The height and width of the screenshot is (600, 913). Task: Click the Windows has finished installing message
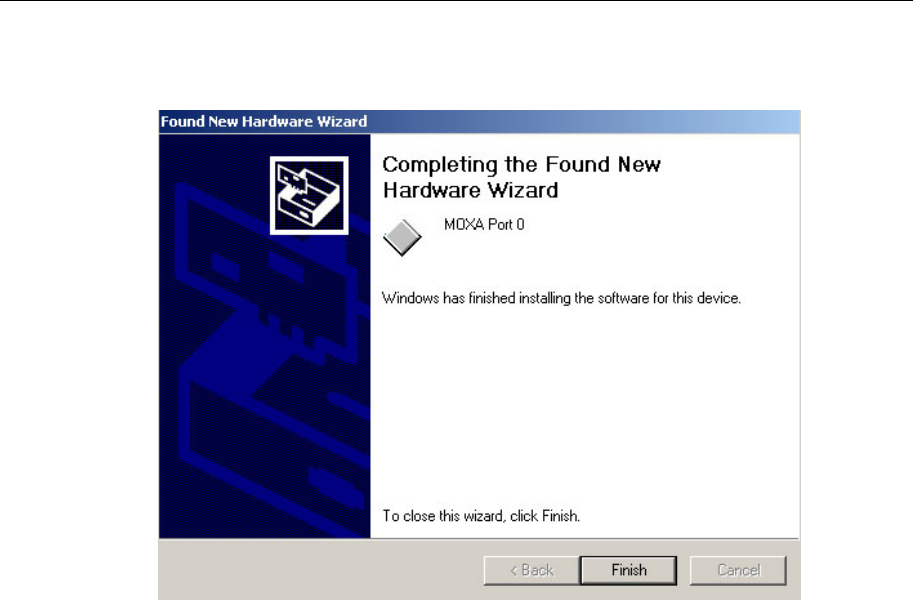561,298
